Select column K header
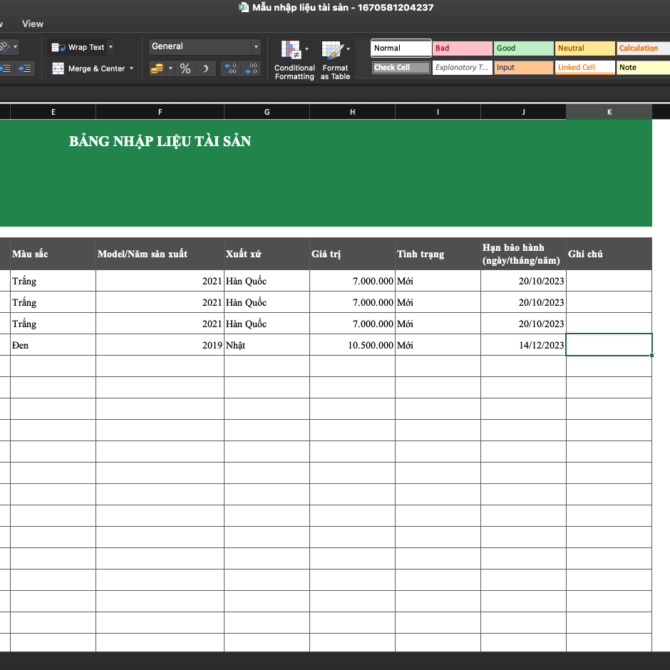This screenshot has width=670, height=670. tap(609, 112)
